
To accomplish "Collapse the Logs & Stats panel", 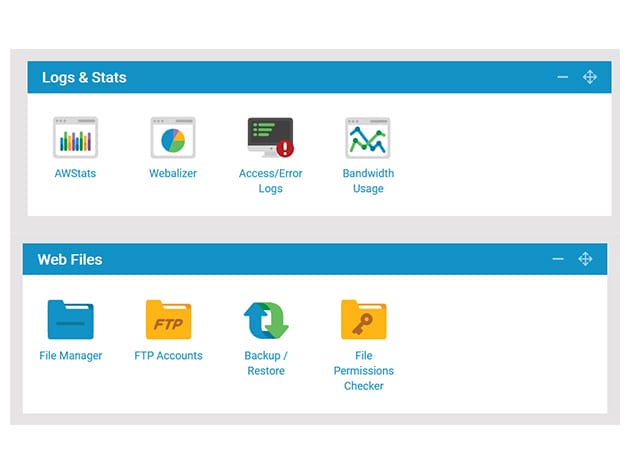I will pos(563,77).
